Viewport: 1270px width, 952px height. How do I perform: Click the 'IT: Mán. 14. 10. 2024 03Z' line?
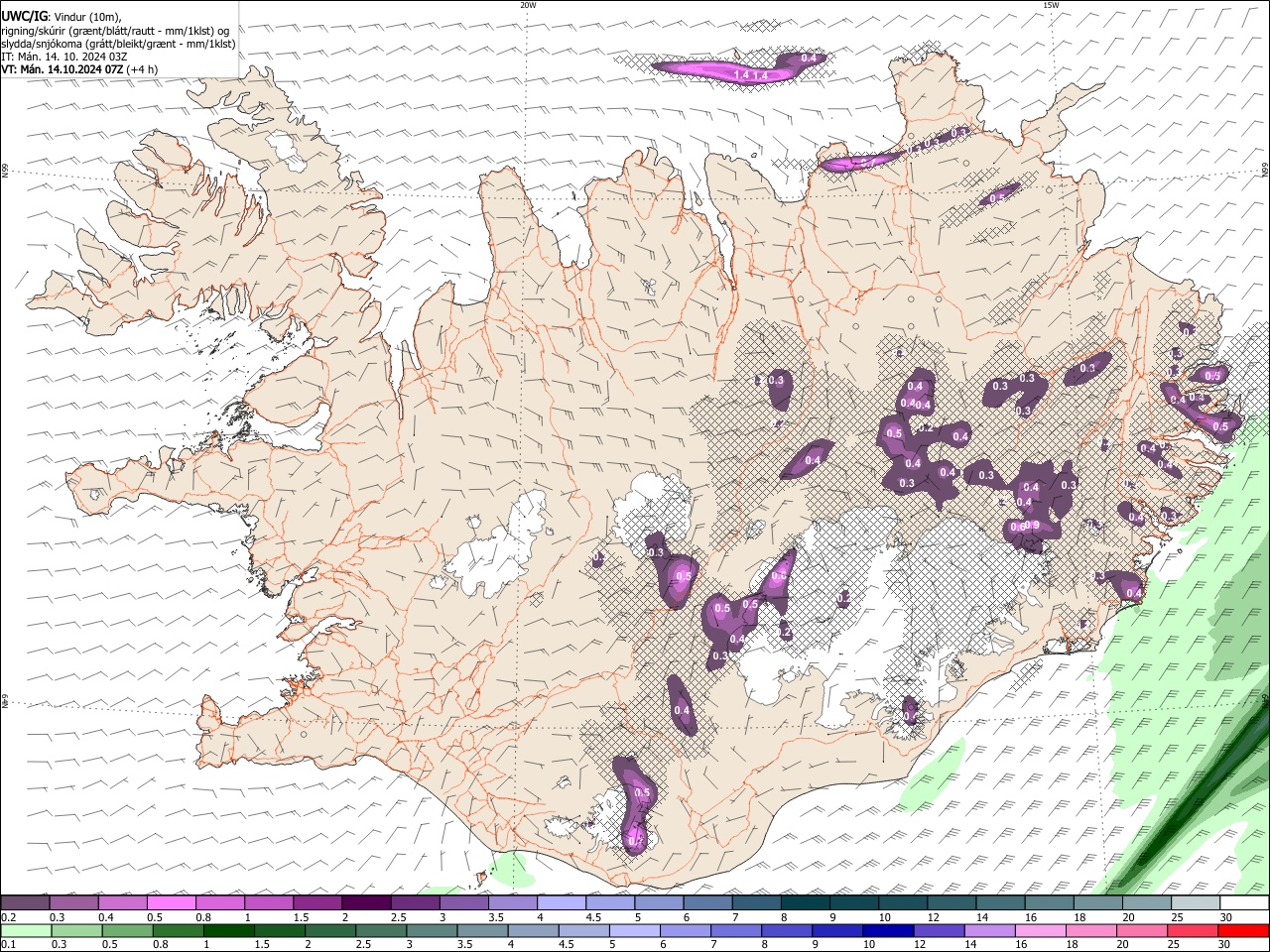pos(64,57)
